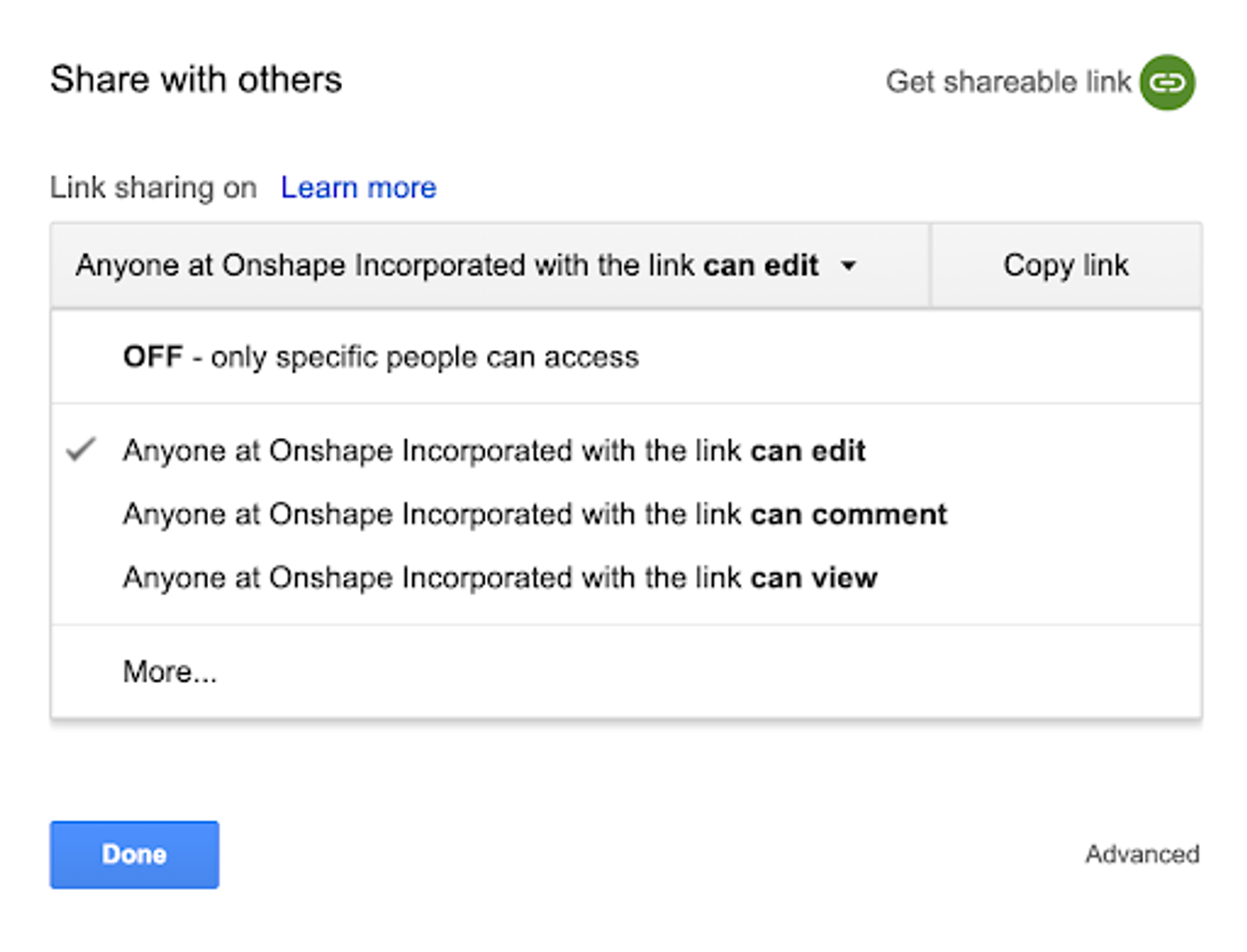This screenshot has width=1247, height=952.
Task: Click the bold OFF word in list
Action: pyautogui.click(x=153, y=358)
